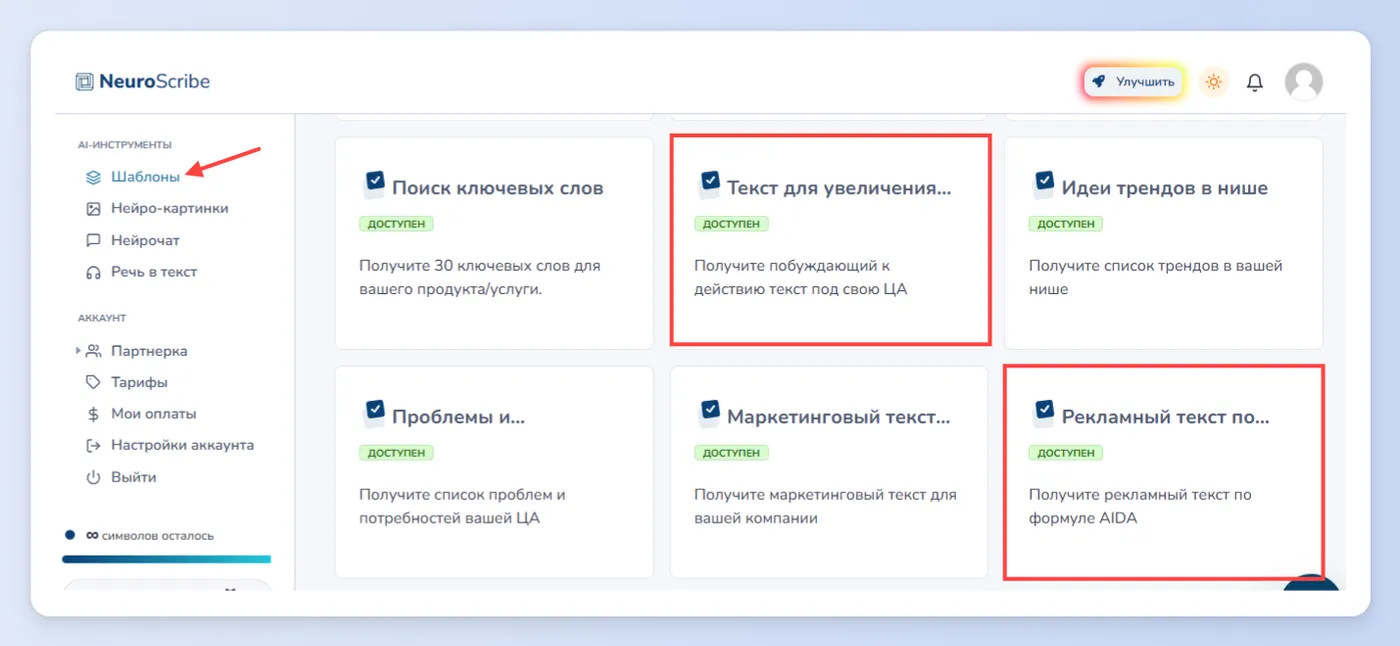Select Выйти to log out
Screen dimensions: 1400x646
click(134, 477)
